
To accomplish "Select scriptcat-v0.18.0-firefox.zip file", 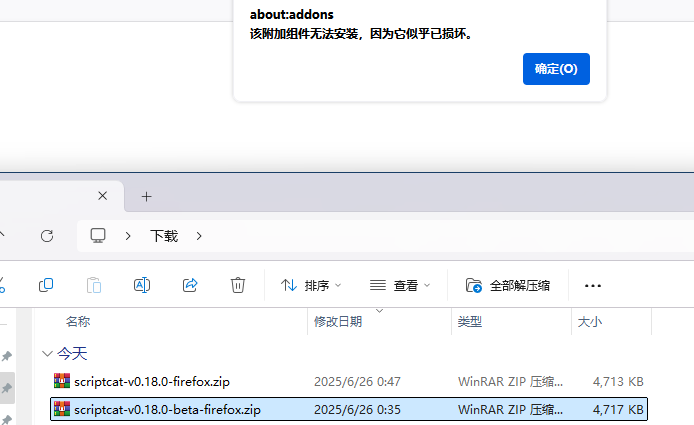I will click(151, 381).
